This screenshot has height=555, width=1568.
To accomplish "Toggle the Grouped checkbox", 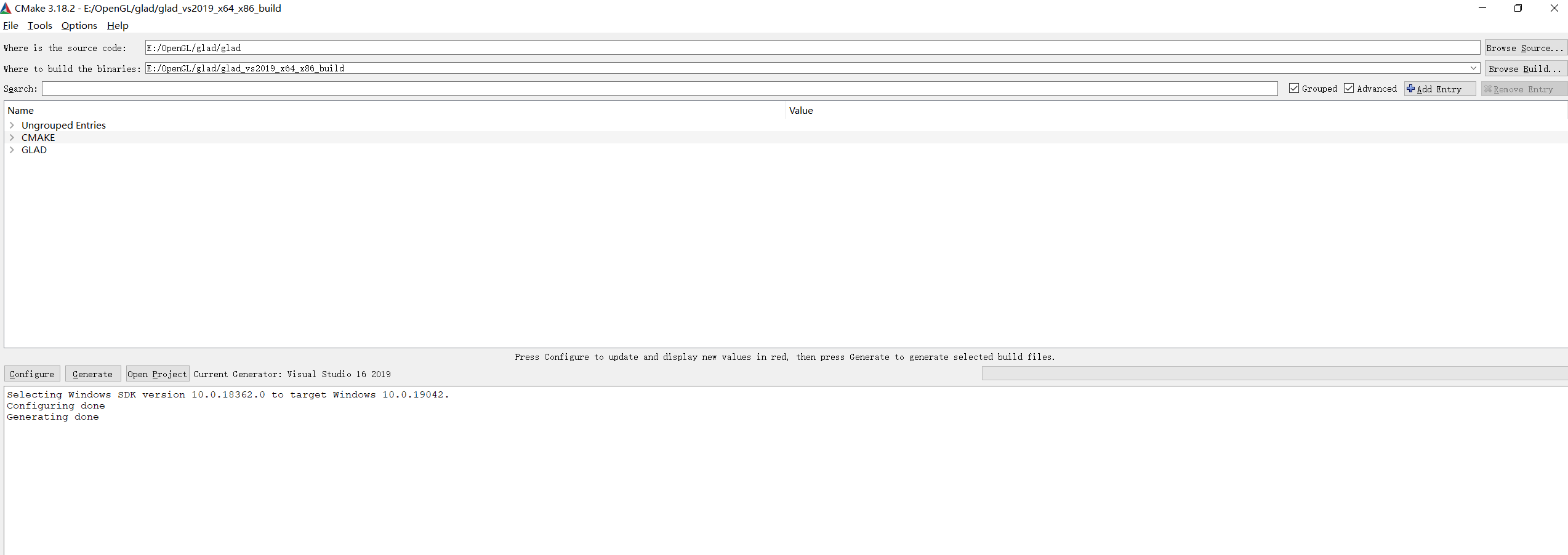I will click(x=1294, y=89).
